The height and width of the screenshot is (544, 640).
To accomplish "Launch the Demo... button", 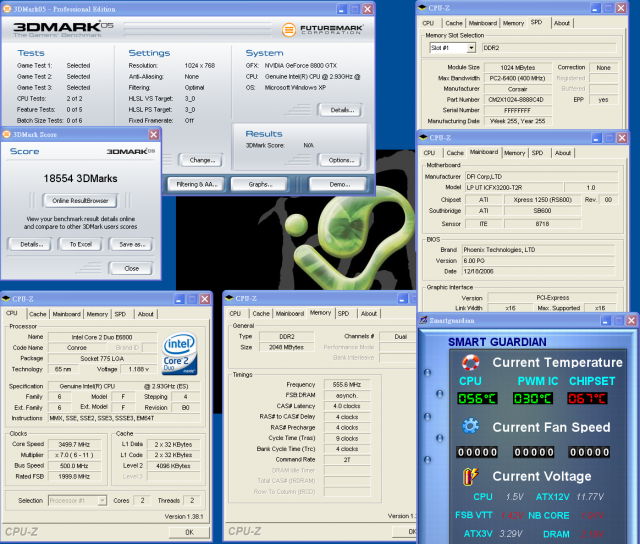I will click(x=339, y=184).
